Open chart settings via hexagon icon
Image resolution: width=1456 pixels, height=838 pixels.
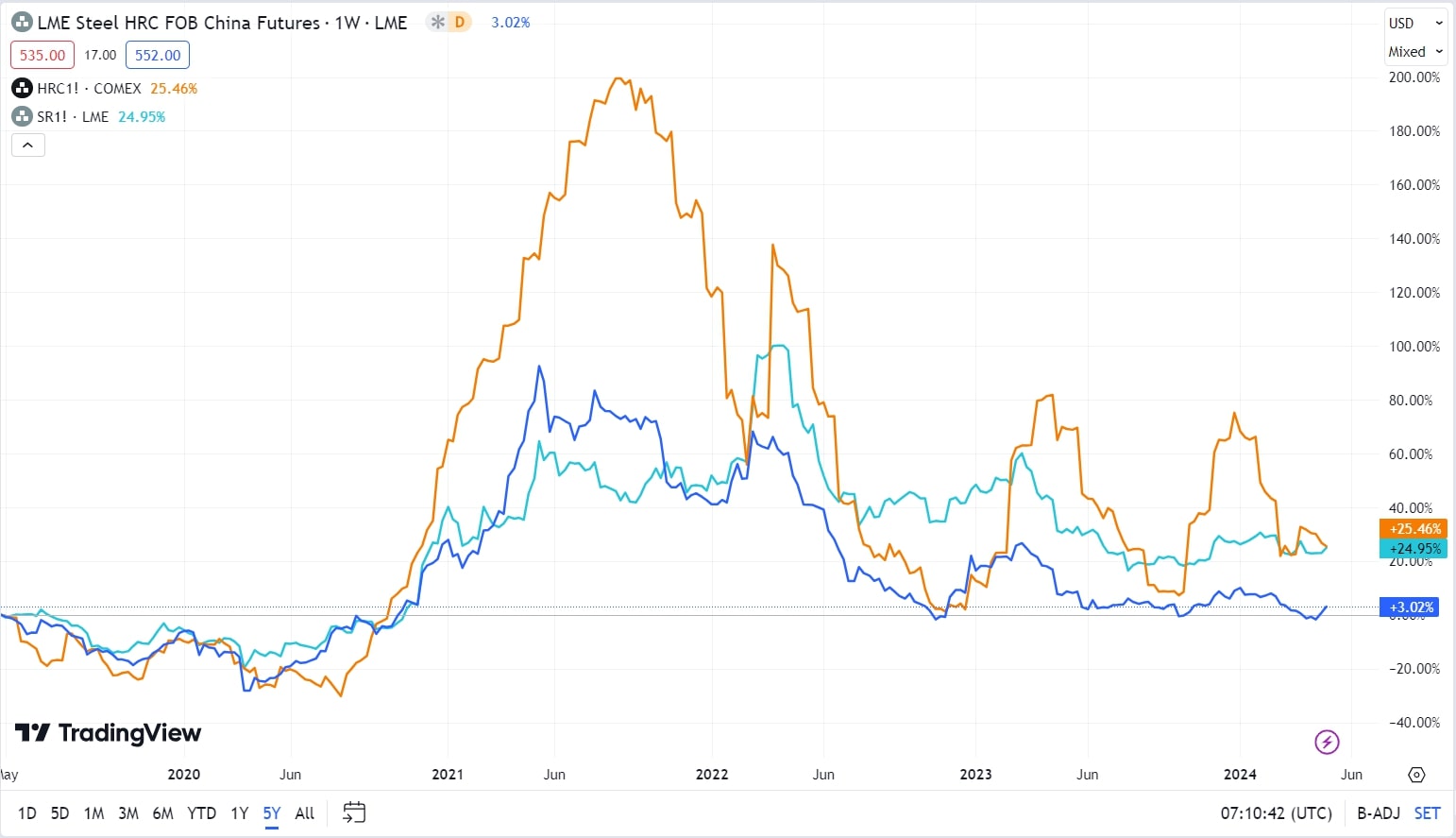tap(1416, 774)
